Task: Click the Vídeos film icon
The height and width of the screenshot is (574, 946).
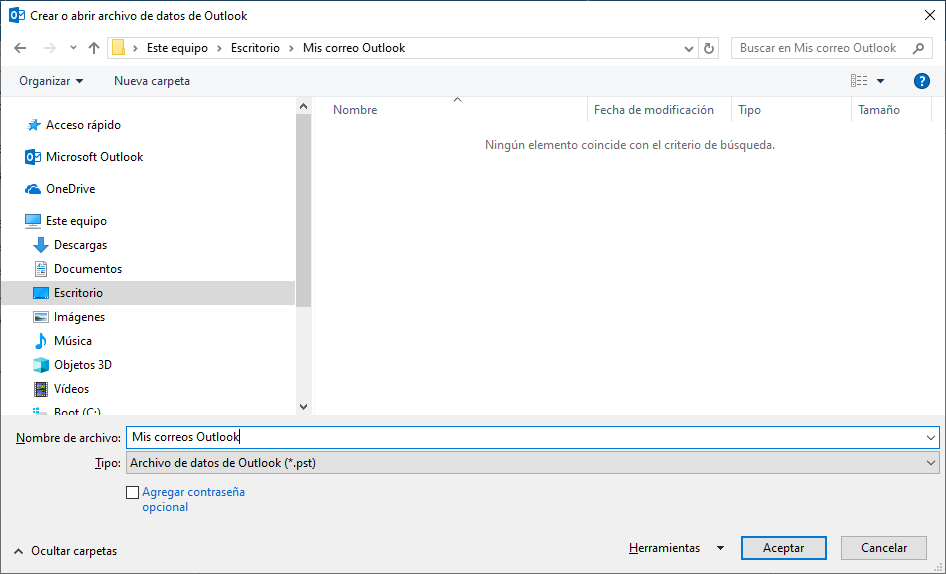Action: click(40, 389)
